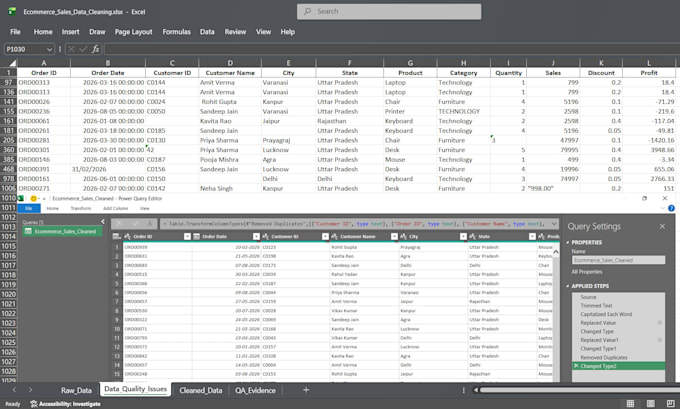The image size is (680, 409).
Task: Click cell with date 31/02/2026
Action: [x=108, y=169]
